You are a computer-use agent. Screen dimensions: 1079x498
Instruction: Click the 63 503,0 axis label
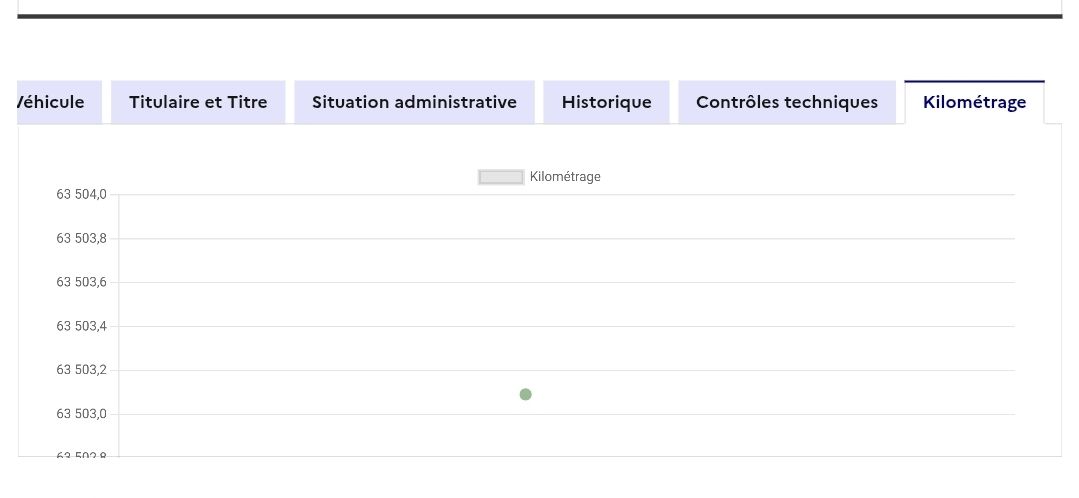click(x=82, y=414)
